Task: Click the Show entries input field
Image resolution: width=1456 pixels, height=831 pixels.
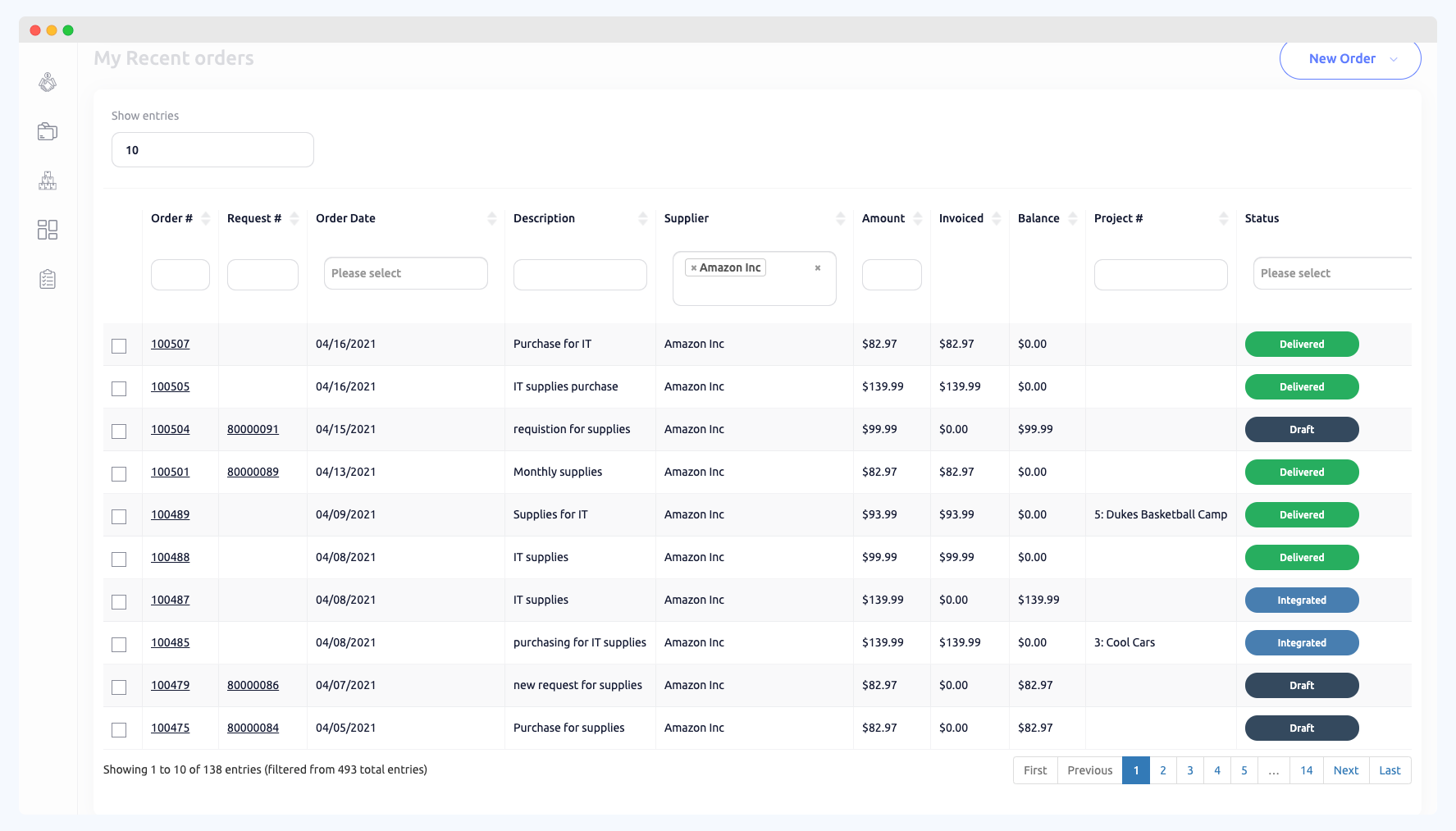Action: [212, 149]
